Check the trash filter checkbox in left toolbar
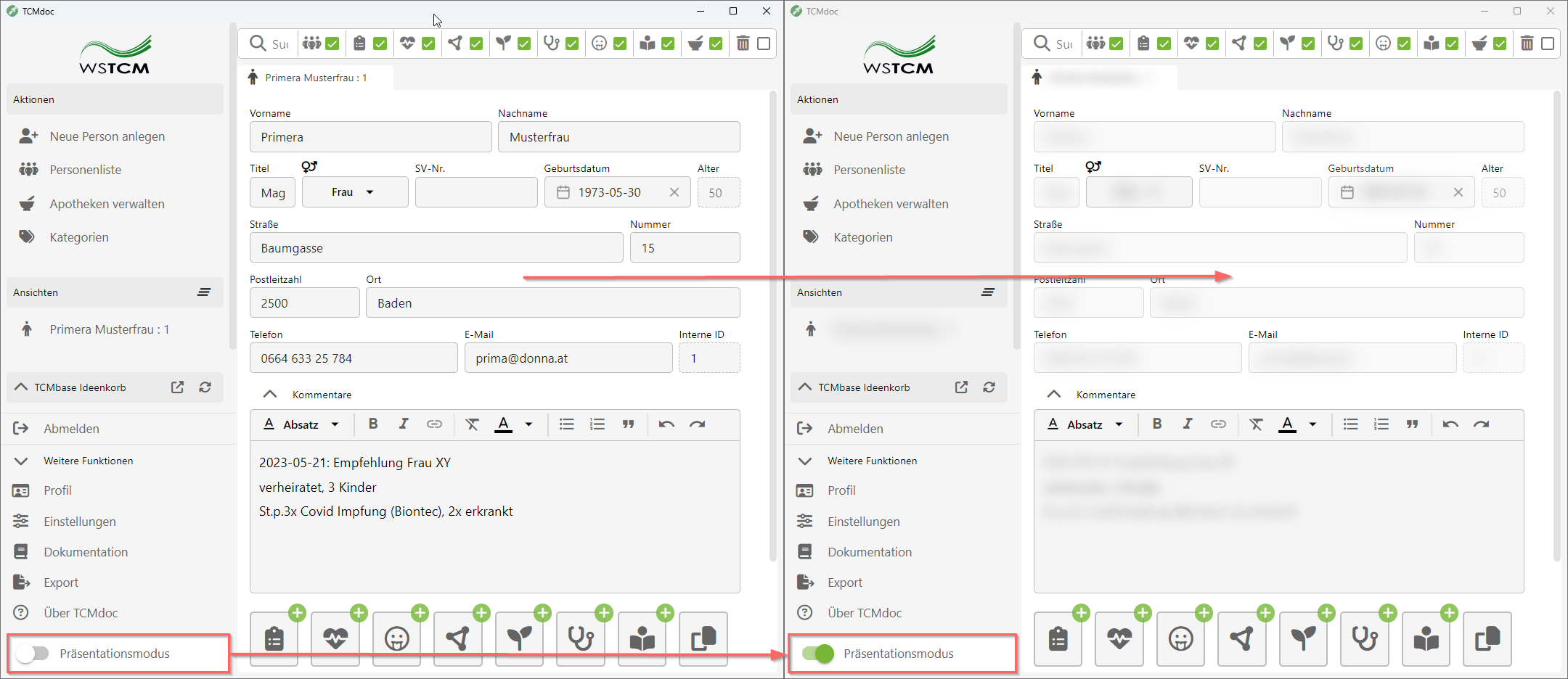This screenshot has width=1568, height=679. (x=764, y=44)
